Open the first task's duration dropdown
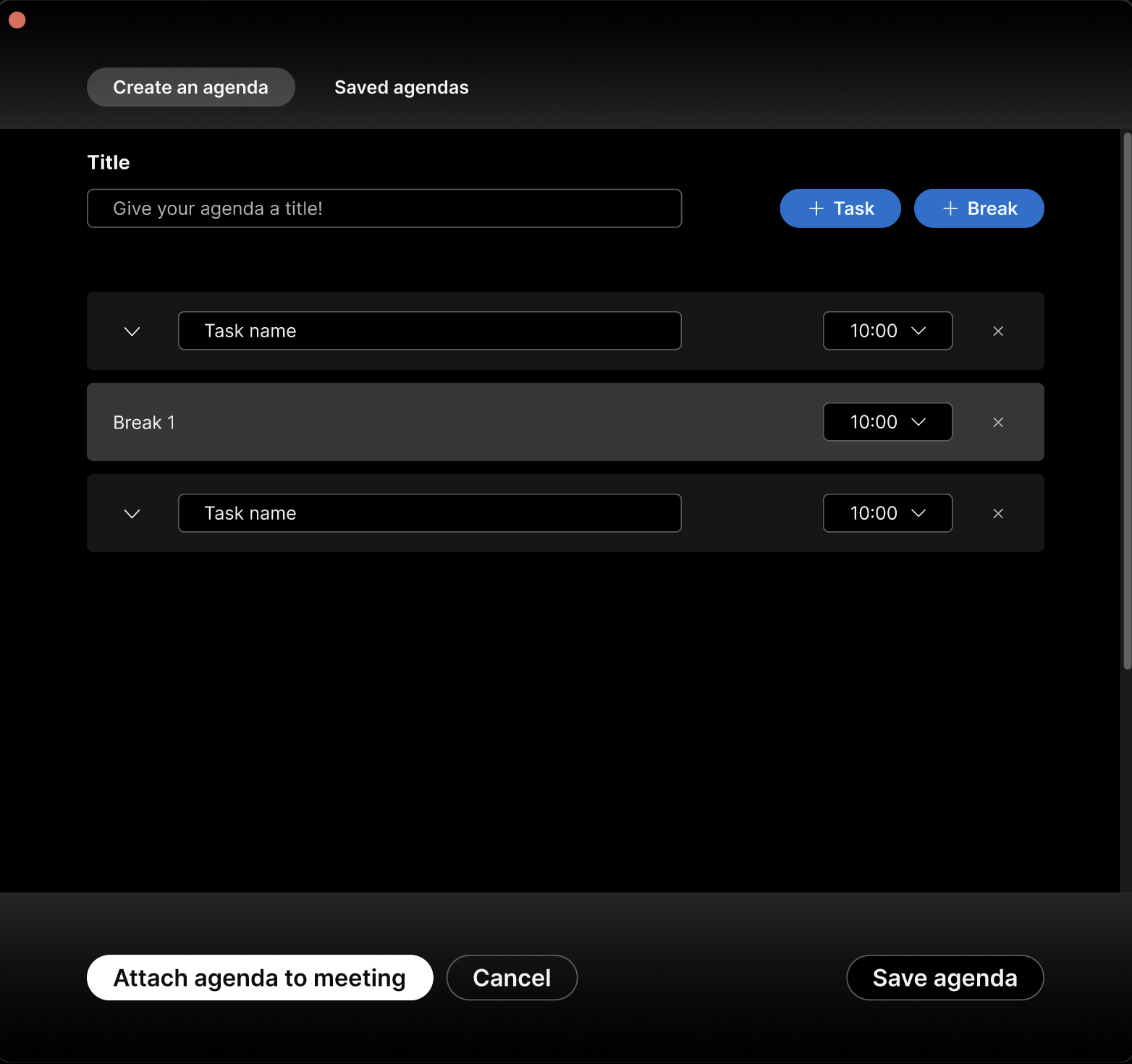The height and width of the screenshot is (1064, 1132). pos(887,331)
